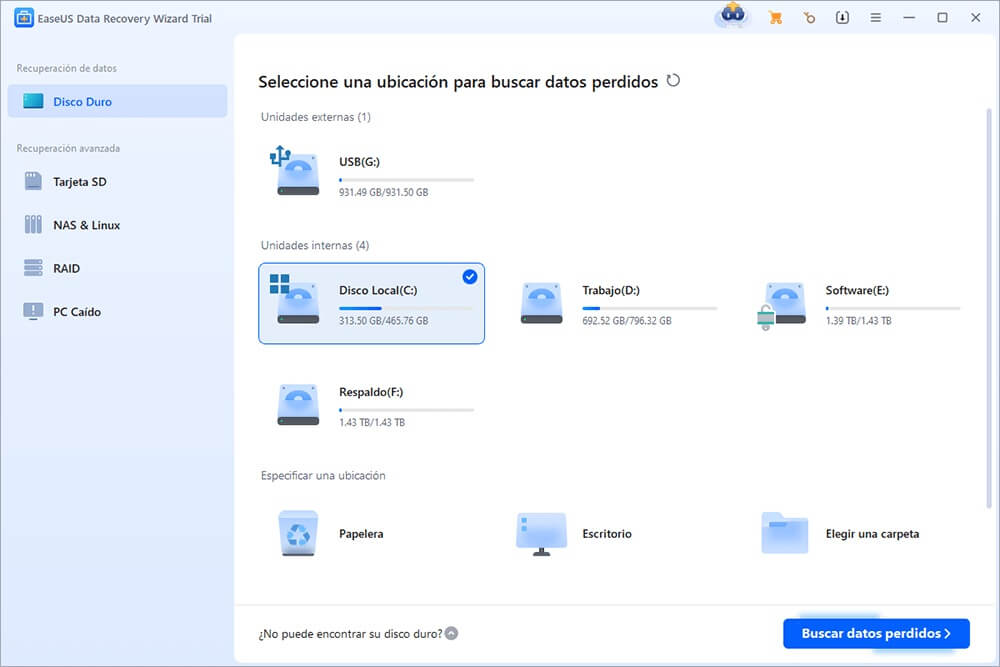Click the Disco Duro drive icon in sidebar
The width and height of the screenshot is (1000, 667).
[x=33, y=101]
